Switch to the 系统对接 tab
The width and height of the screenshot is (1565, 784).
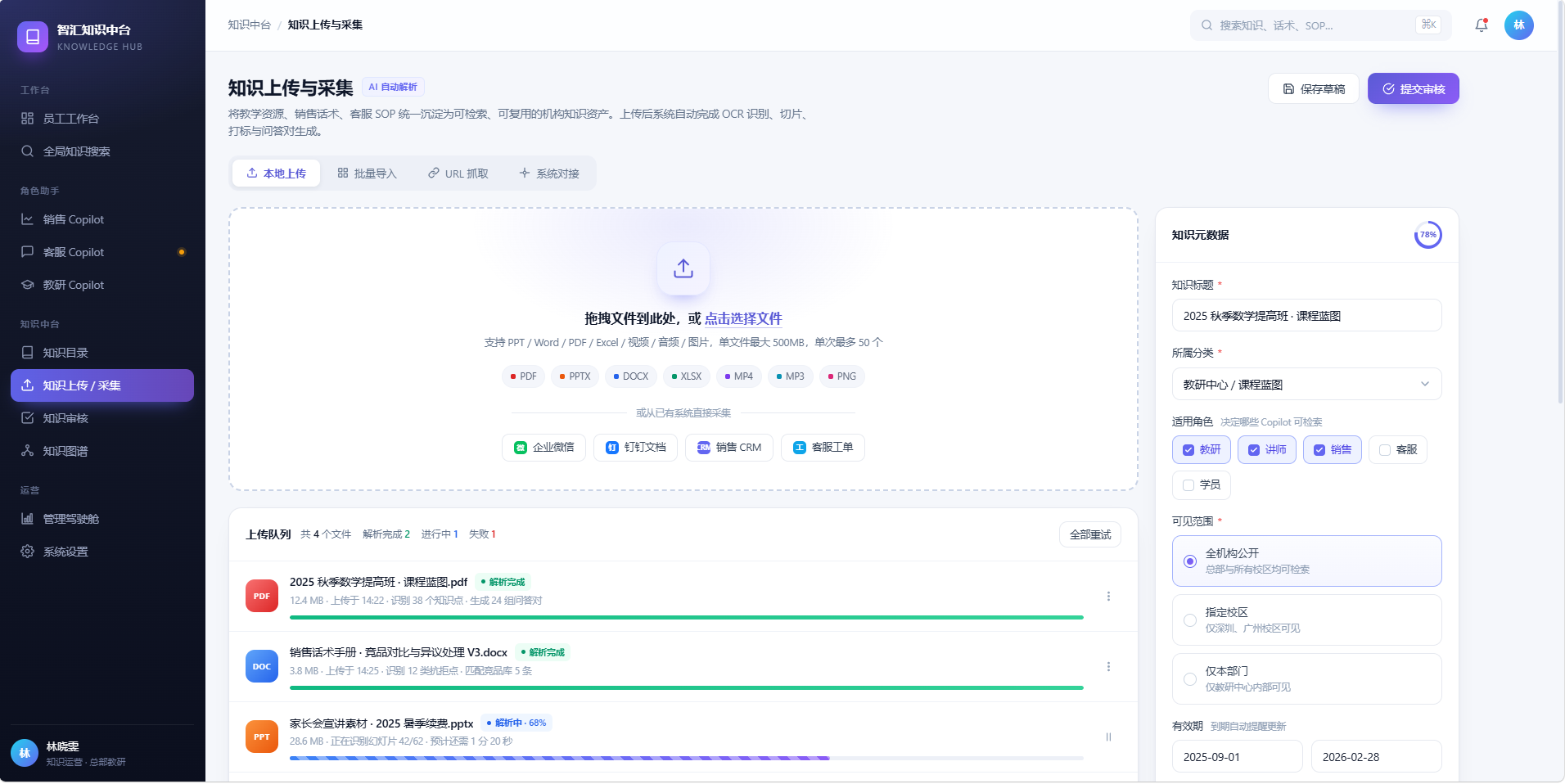tap(549, 173)
